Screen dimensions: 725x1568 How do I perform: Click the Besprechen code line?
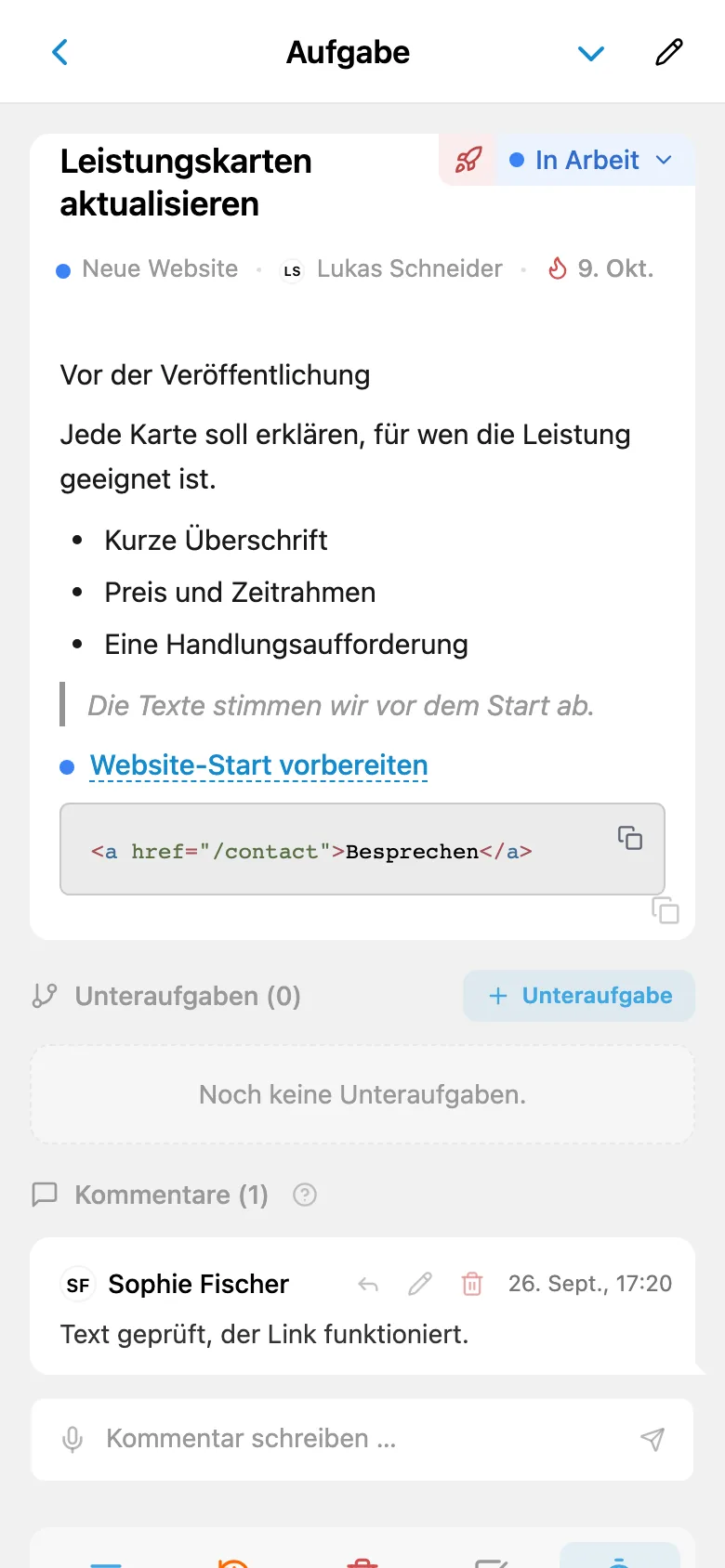[311, 852]
